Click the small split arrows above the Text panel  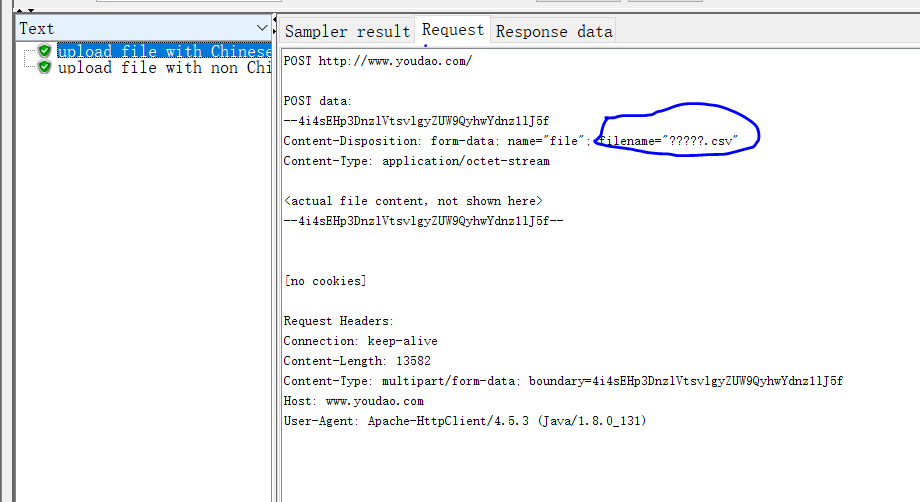tap(22, 9)
